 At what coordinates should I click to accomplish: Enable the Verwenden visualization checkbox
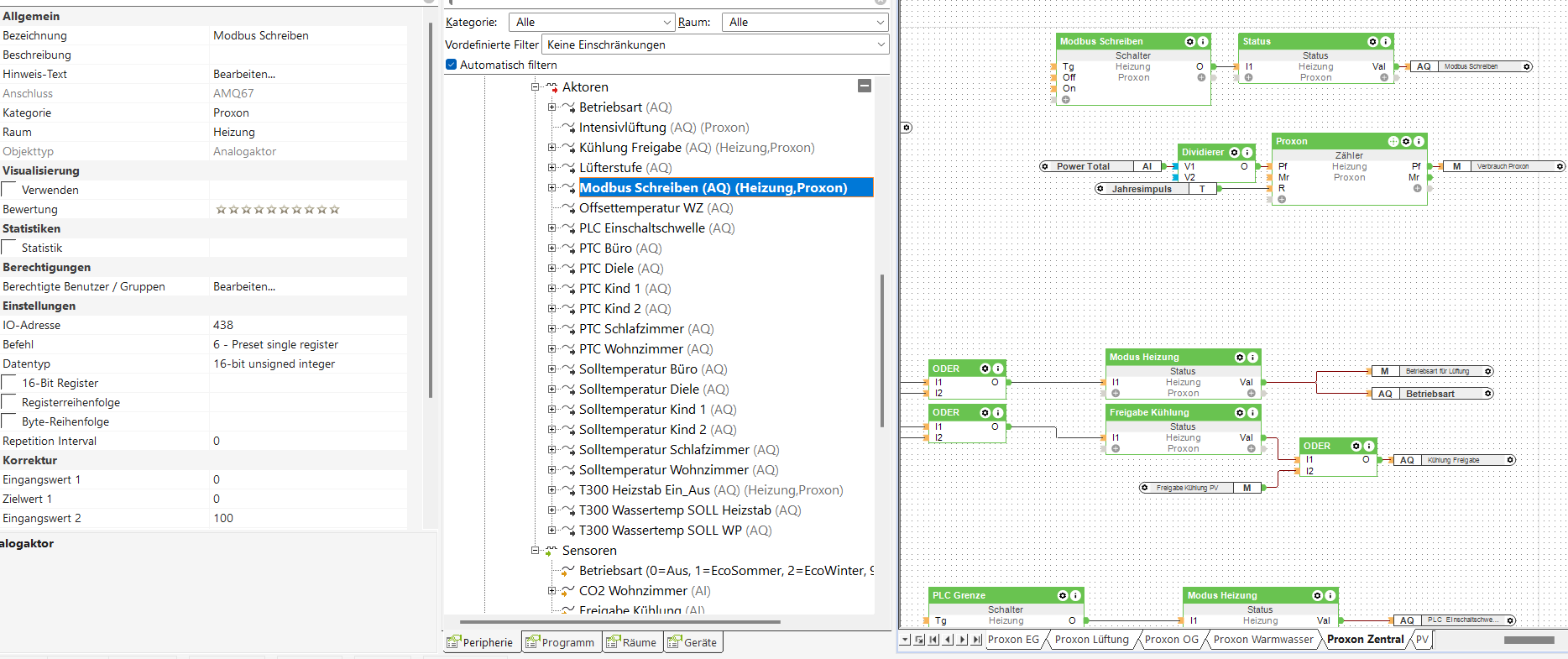[9, 190]
